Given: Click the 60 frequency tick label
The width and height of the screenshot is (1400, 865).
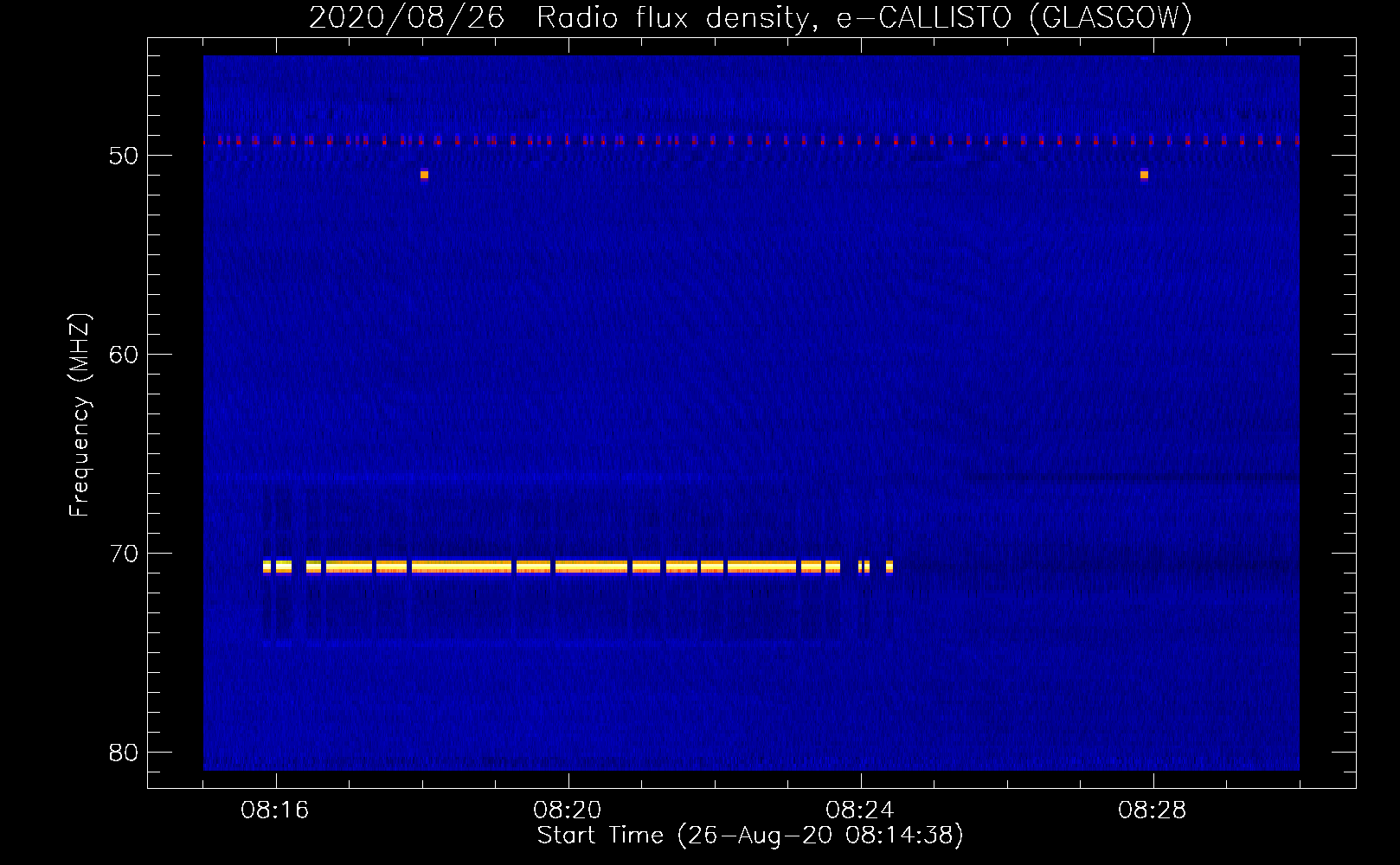Looking at the screenshot, I should pyautogui.click(x=124, y=355).
